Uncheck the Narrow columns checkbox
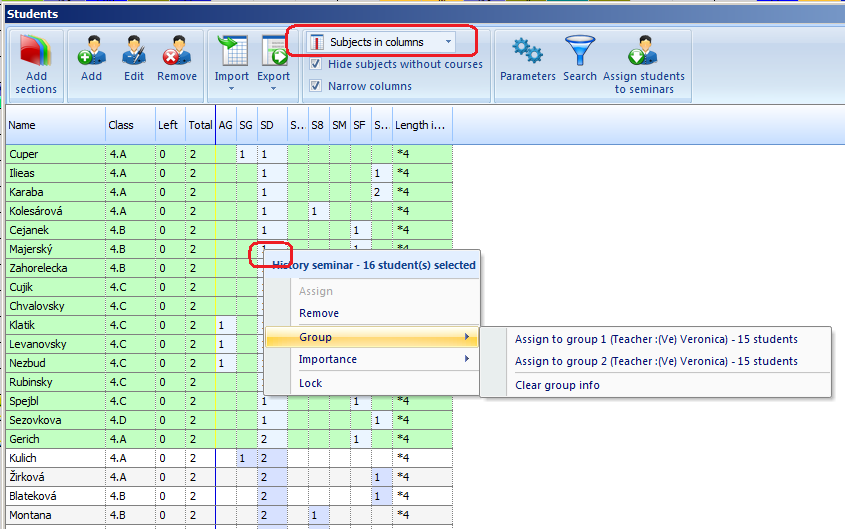This screenshot has height=529, width=845. pyautogui.click(x=316, y=87)
